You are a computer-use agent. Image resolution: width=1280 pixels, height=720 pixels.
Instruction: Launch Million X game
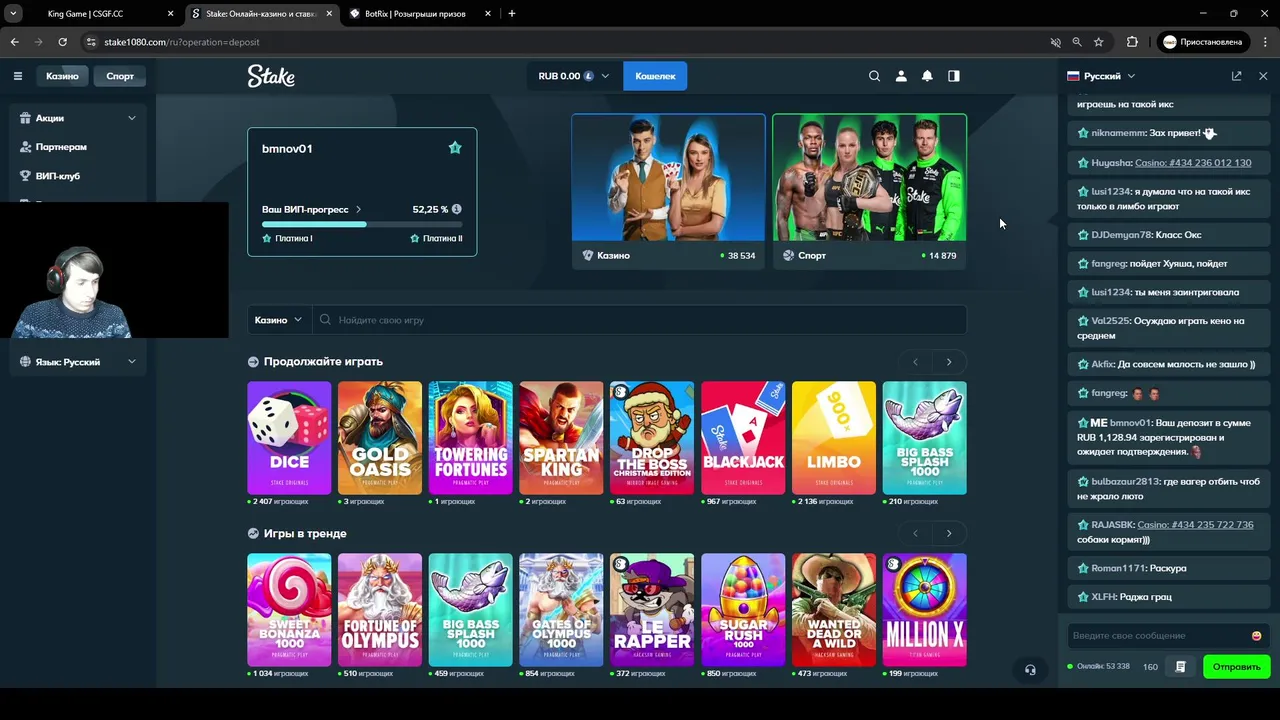click(925, 610)
